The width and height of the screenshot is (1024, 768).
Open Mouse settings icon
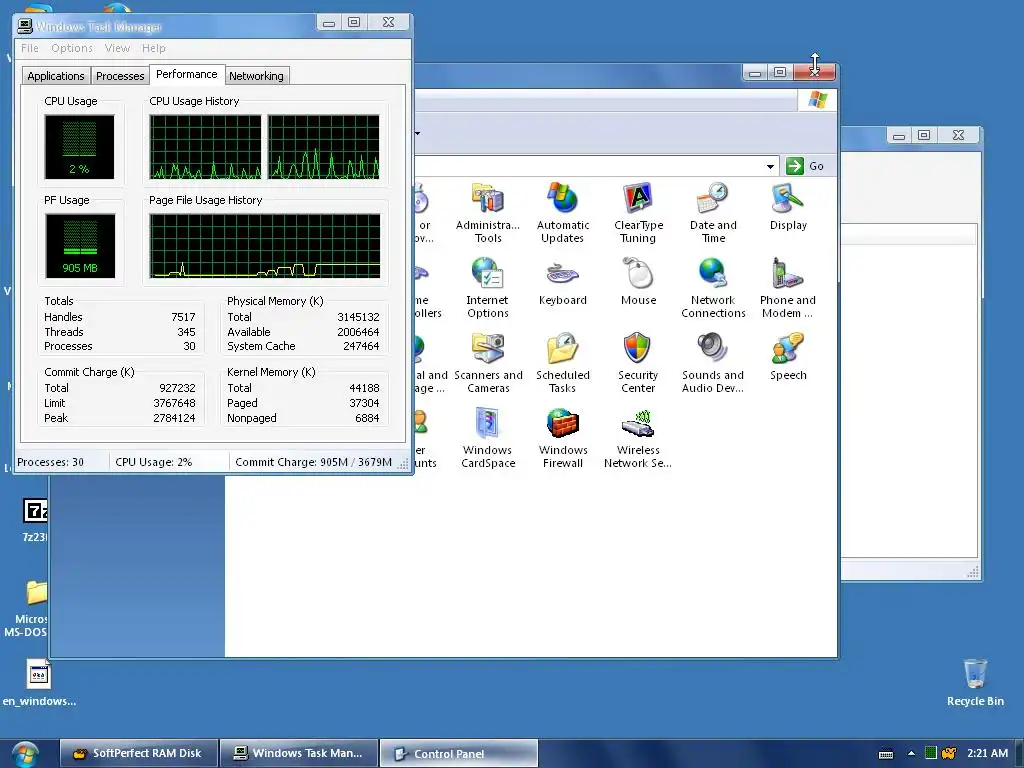pos(638,282)
